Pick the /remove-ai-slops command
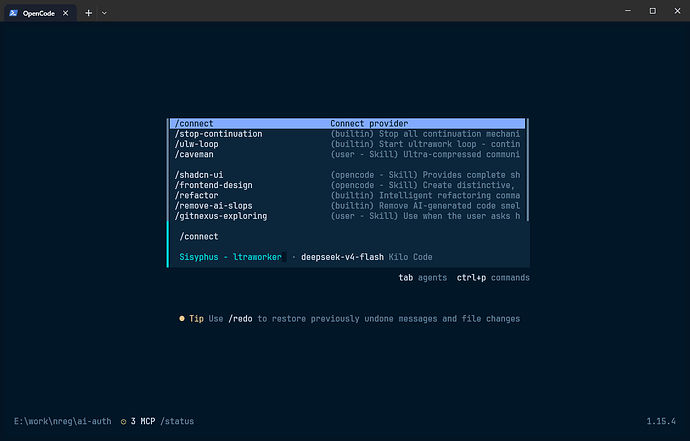690x441 pixels. (x=348, y=206)
